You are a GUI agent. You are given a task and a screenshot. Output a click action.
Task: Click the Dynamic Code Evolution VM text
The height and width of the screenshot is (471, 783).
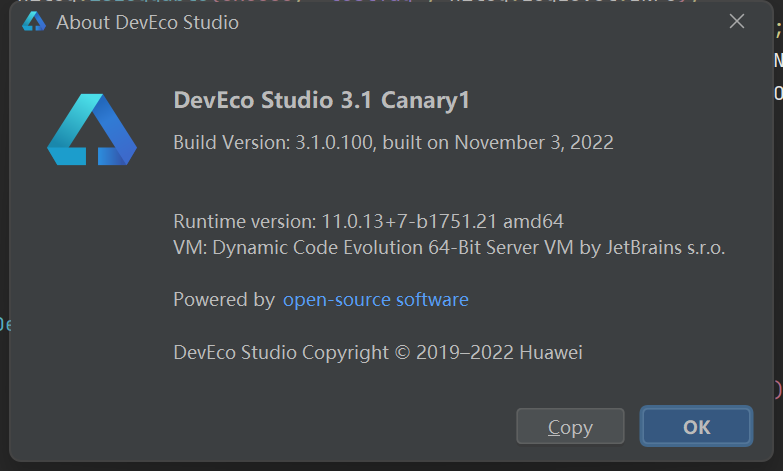(393, 248)
